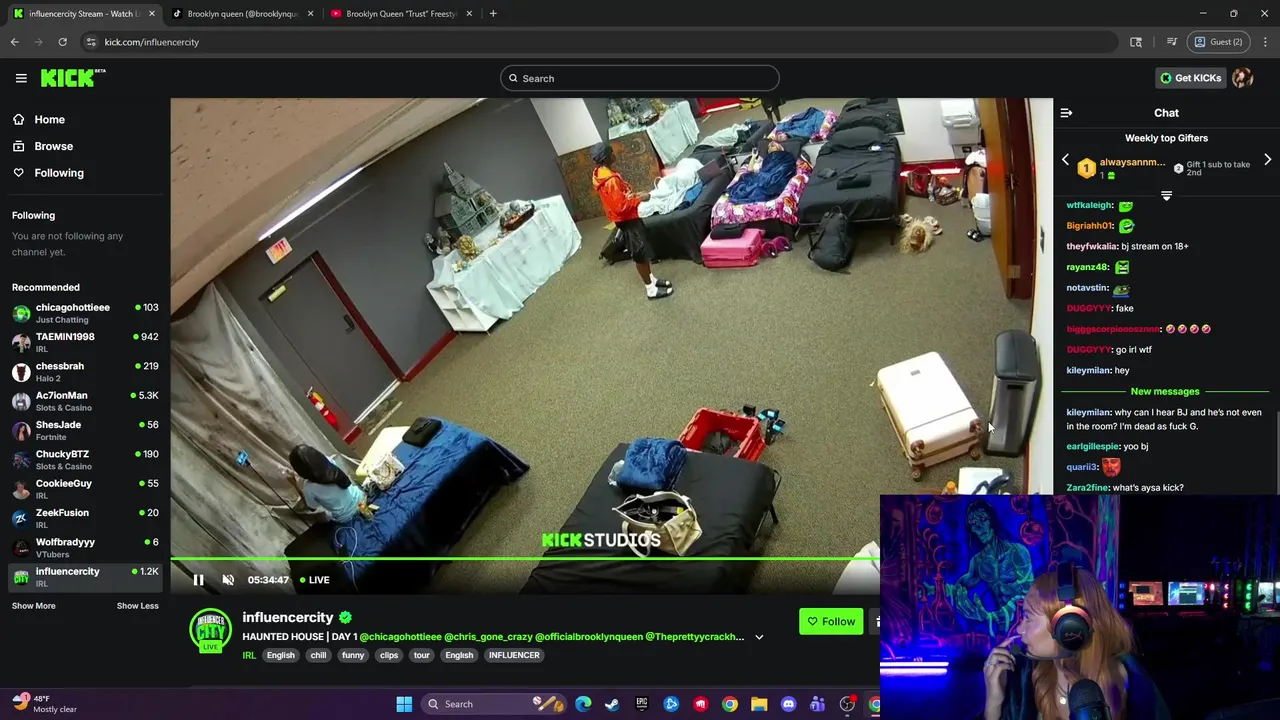Click the tour tag
1280x720 pixels.
421,655
